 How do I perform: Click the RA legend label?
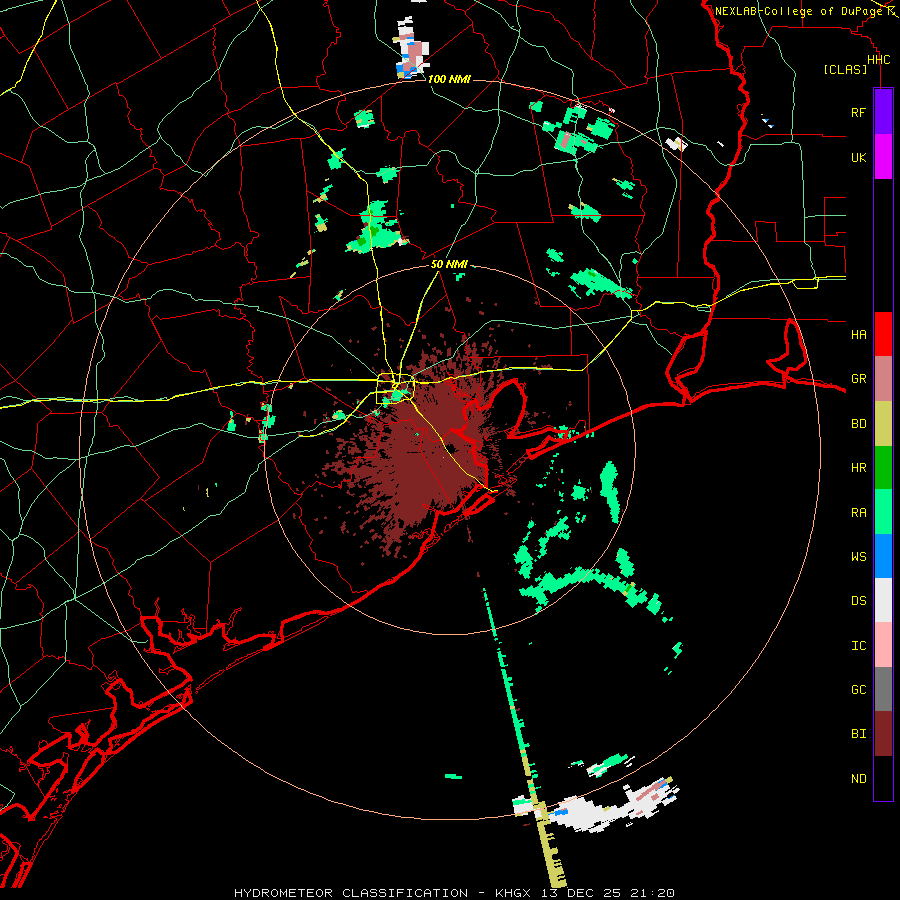pos(858,512)
